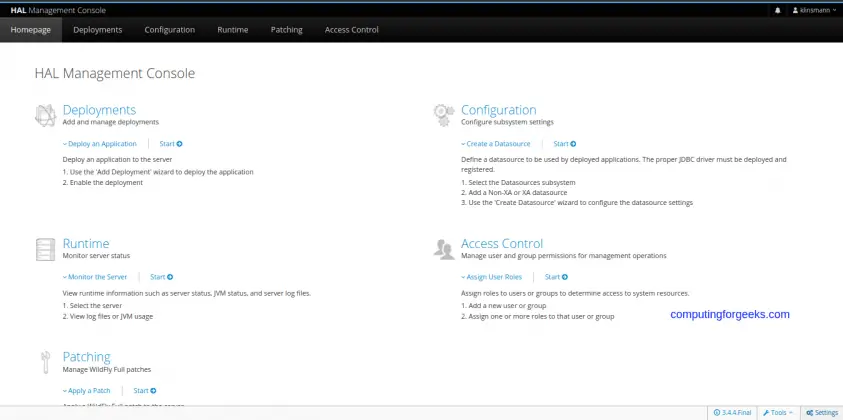Collapse the Monitor the Server section
Image resolution: width=843 pixels, height=420 pixels.
click(95, 277)
